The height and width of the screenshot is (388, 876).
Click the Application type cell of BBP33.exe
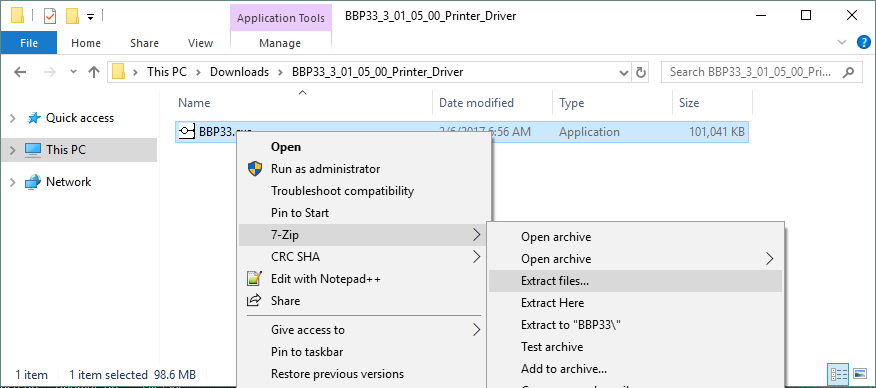[x=589, y=132]
